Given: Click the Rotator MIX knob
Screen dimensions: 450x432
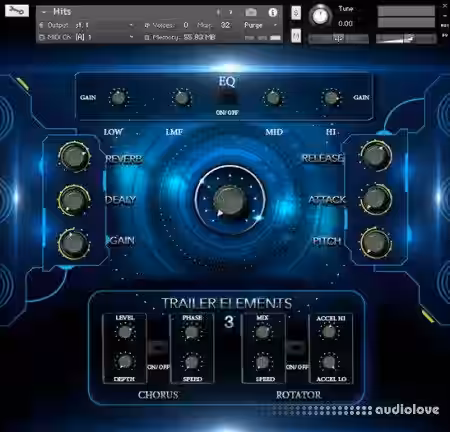Looking at the screenshot, I should coord(263,332).
